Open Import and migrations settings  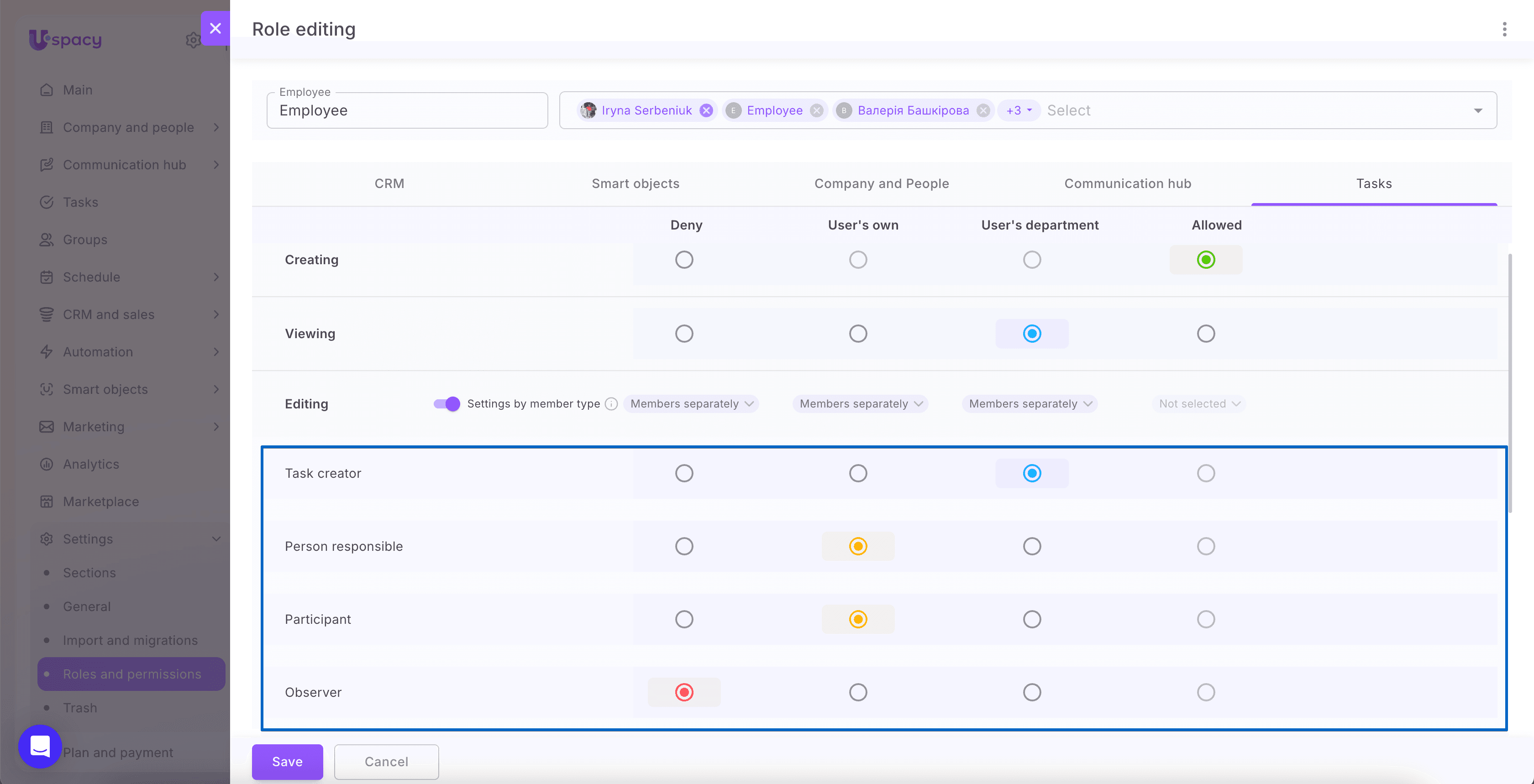pyautogui.click(x=131, y=640)
